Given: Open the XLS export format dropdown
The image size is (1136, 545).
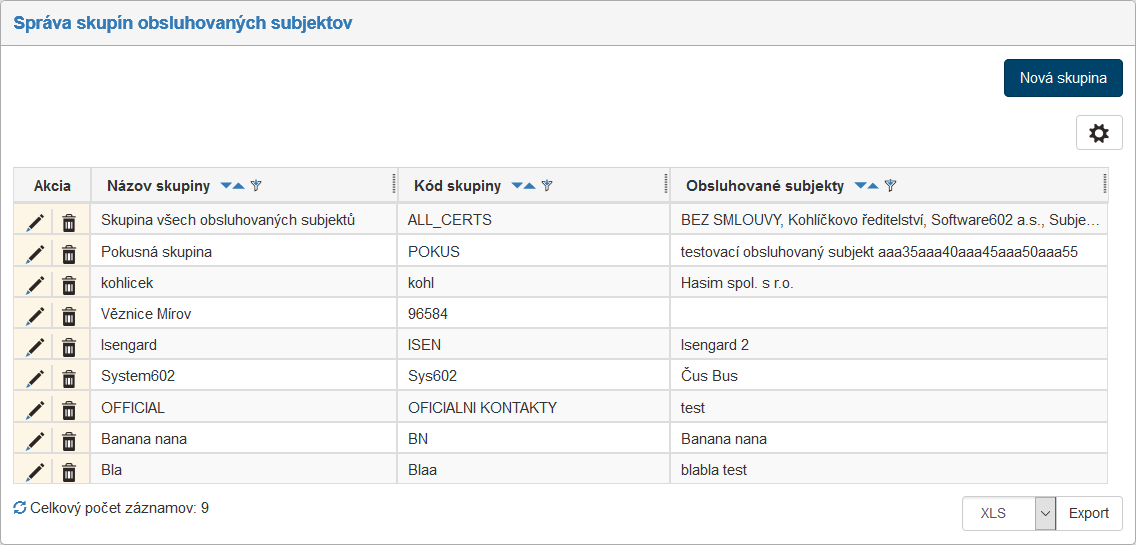Looking at the screenshot, I should (1045, 514).
